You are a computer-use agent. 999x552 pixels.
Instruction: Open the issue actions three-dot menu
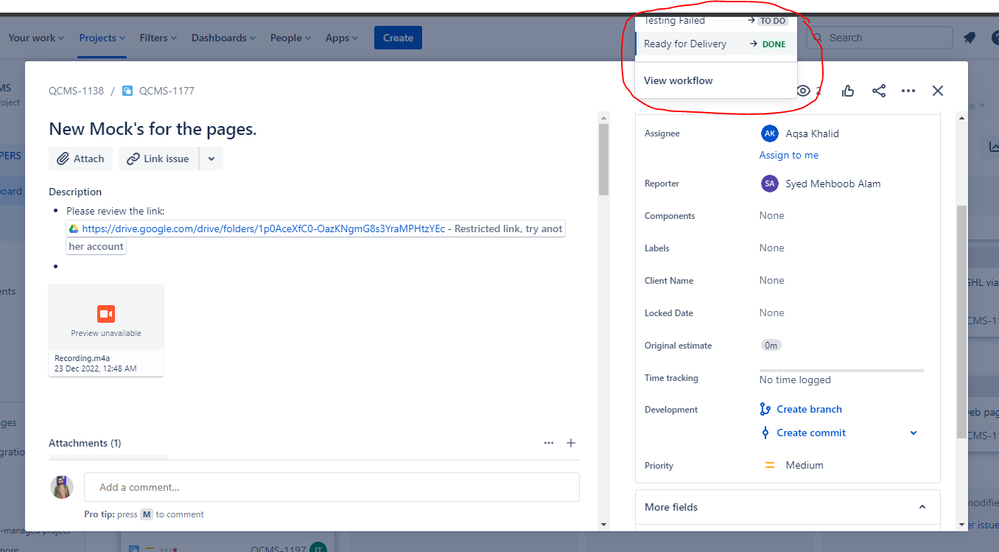coord(909,91)
